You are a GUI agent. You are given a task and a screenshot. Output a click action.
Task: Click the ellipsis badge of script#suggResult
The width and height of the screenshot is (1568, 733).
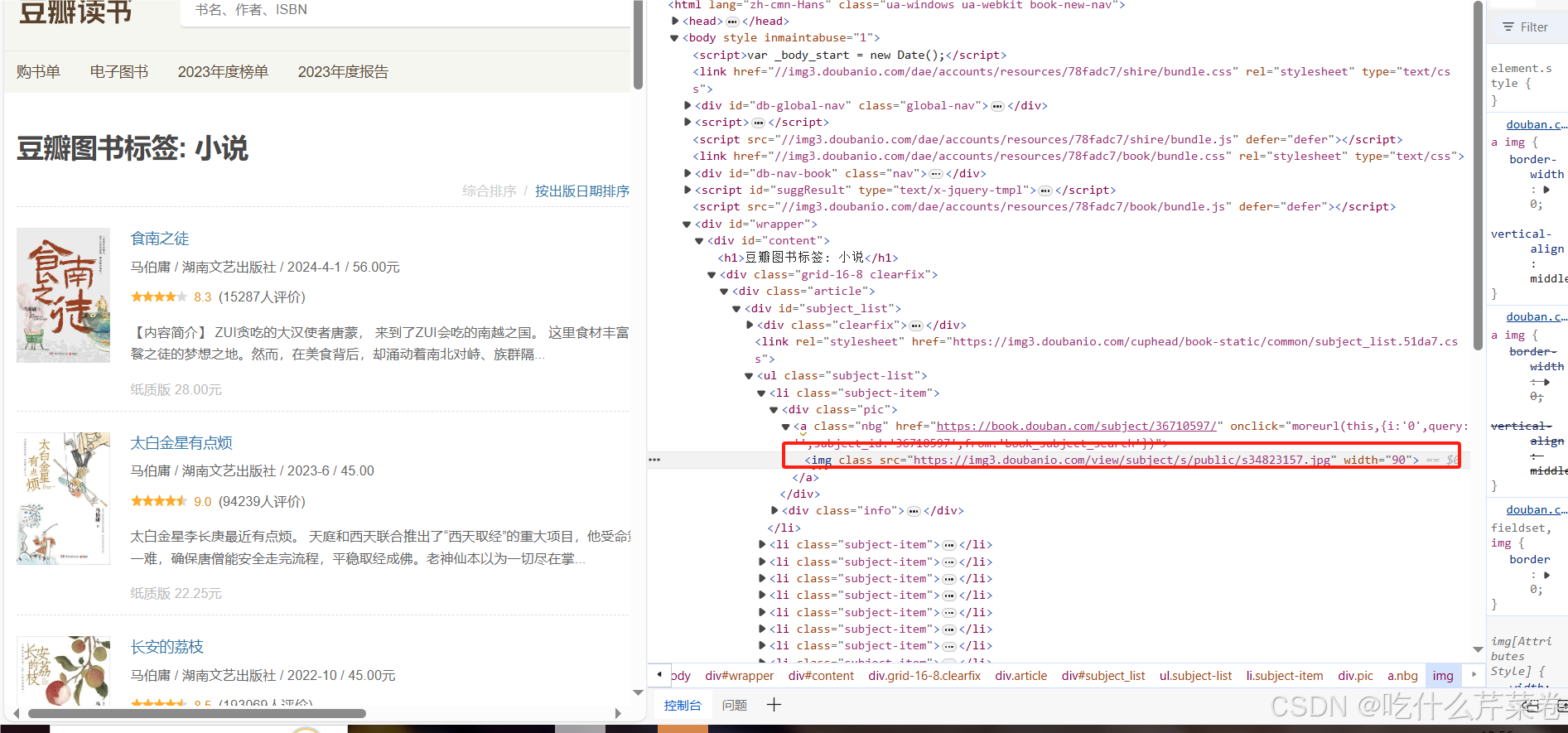(x=1046, y=190)
